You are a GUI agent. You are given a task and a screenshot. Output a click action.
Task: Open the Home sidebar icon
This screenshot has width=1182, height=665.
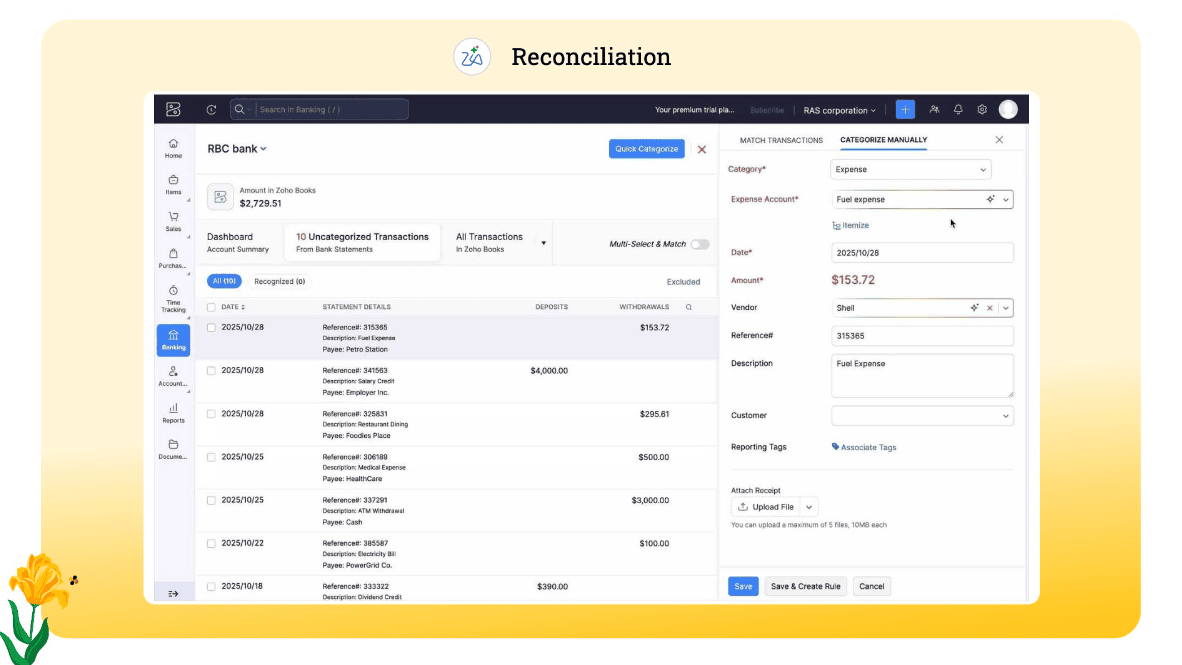pos(173,148)
